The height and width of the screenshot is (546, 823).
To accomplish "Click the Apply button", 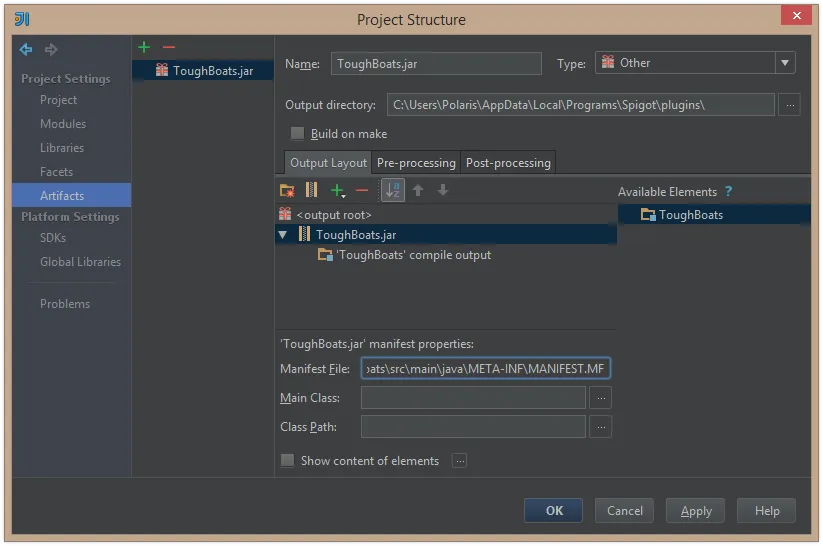I will click(695, 510).
